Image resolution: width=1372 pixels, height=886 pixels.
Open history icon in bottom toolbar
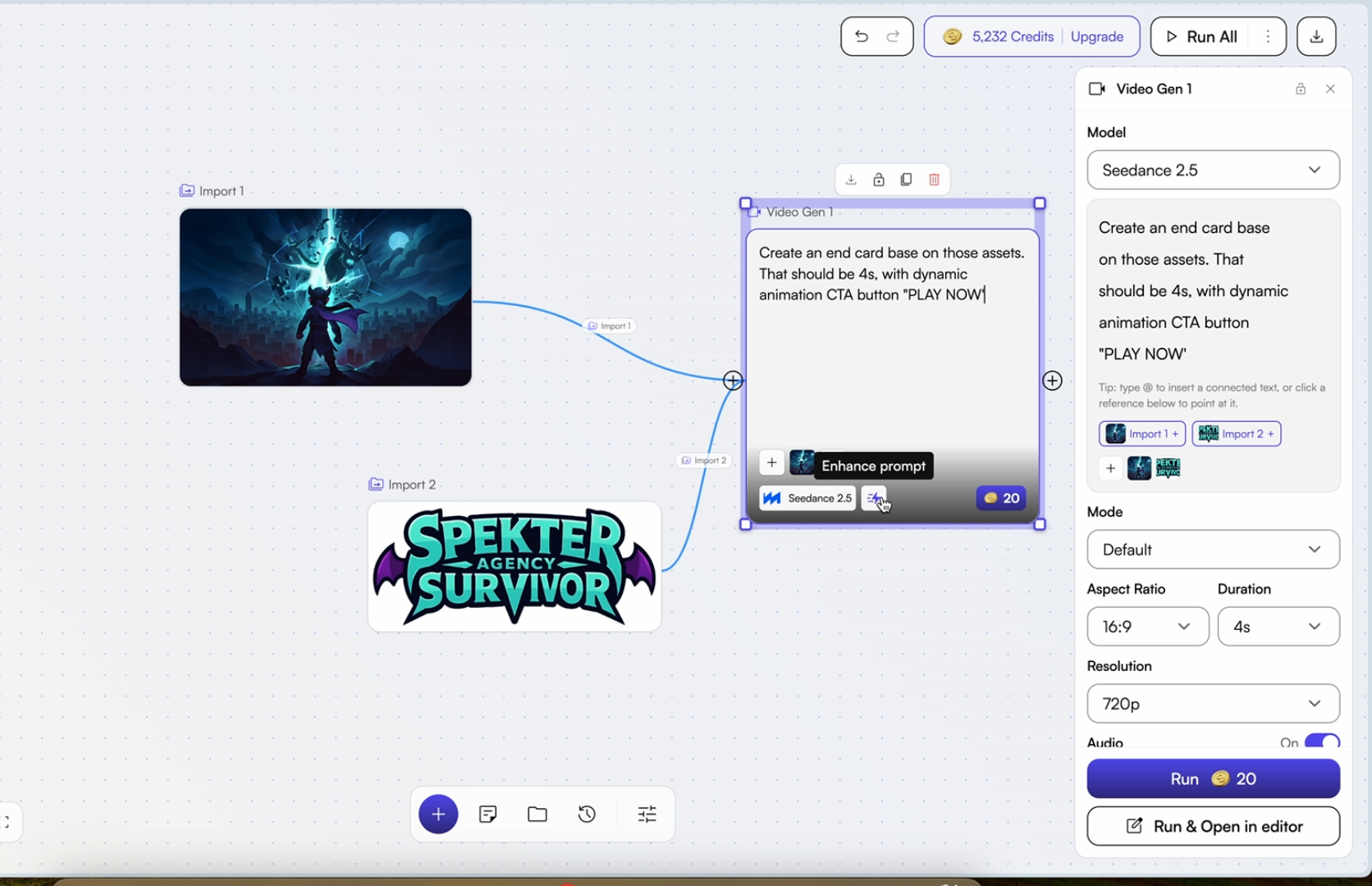[x=587, y=814]
